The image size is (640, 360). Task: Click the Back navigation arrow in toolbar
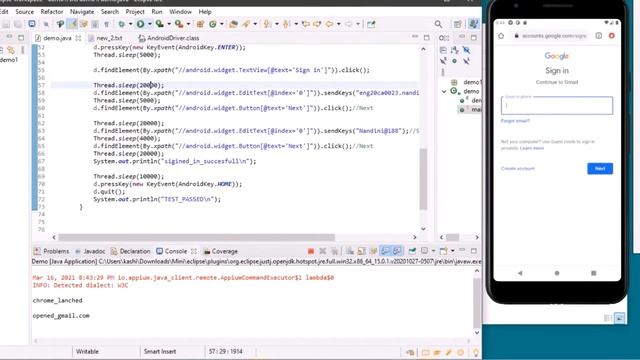coord(329,24)
